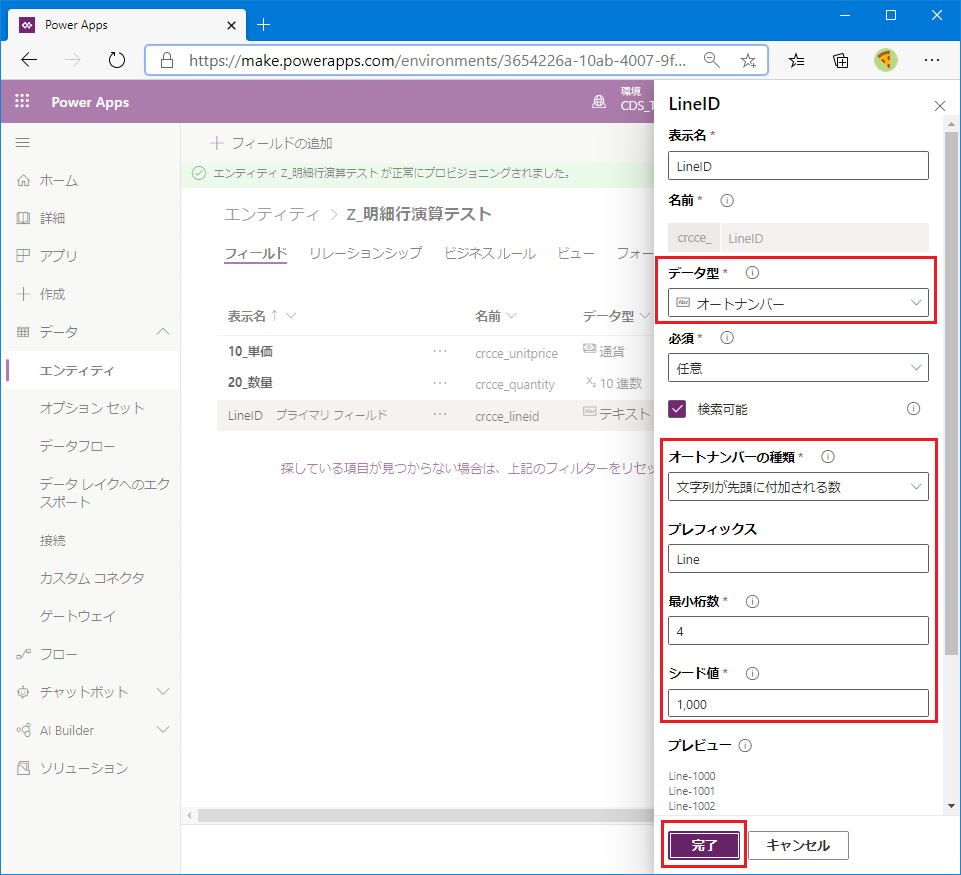961x875 pixels.
Task: Open ソリューション in the sidebar
Action: 84,768
